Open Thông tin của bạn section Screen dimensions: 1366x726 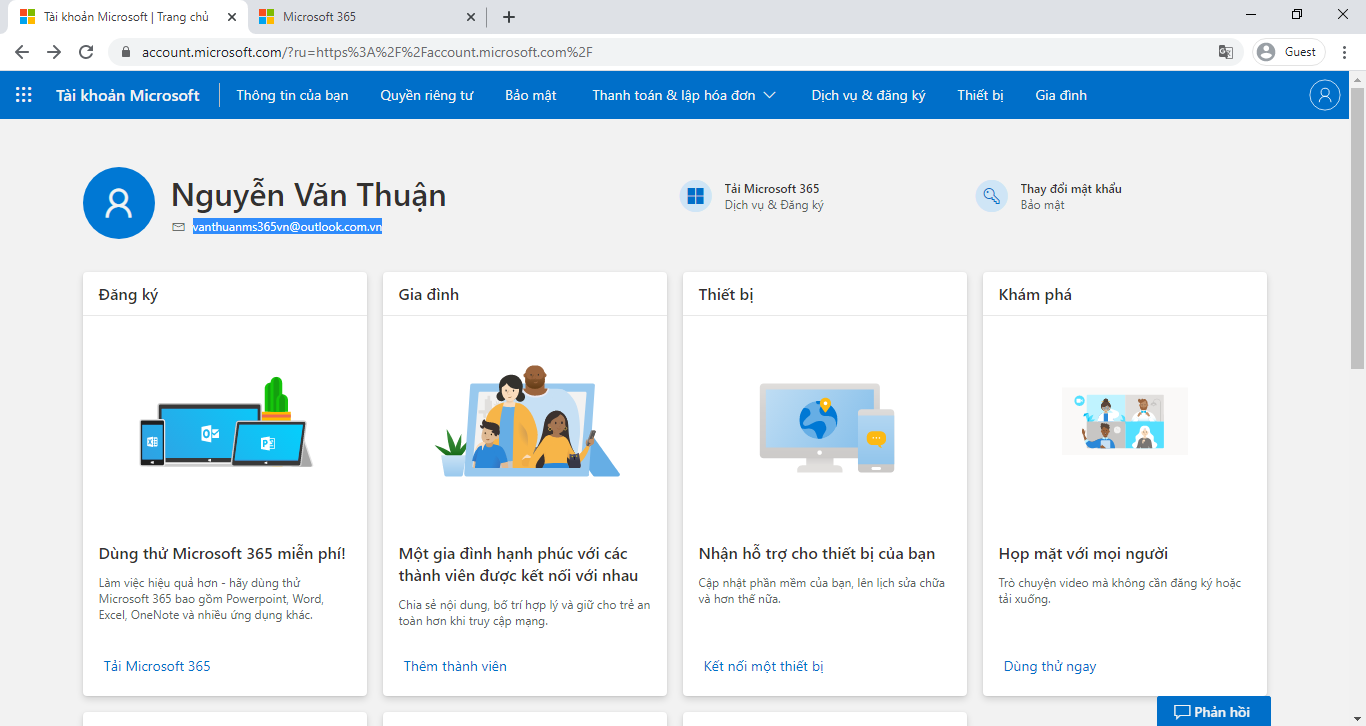(292, 95)
